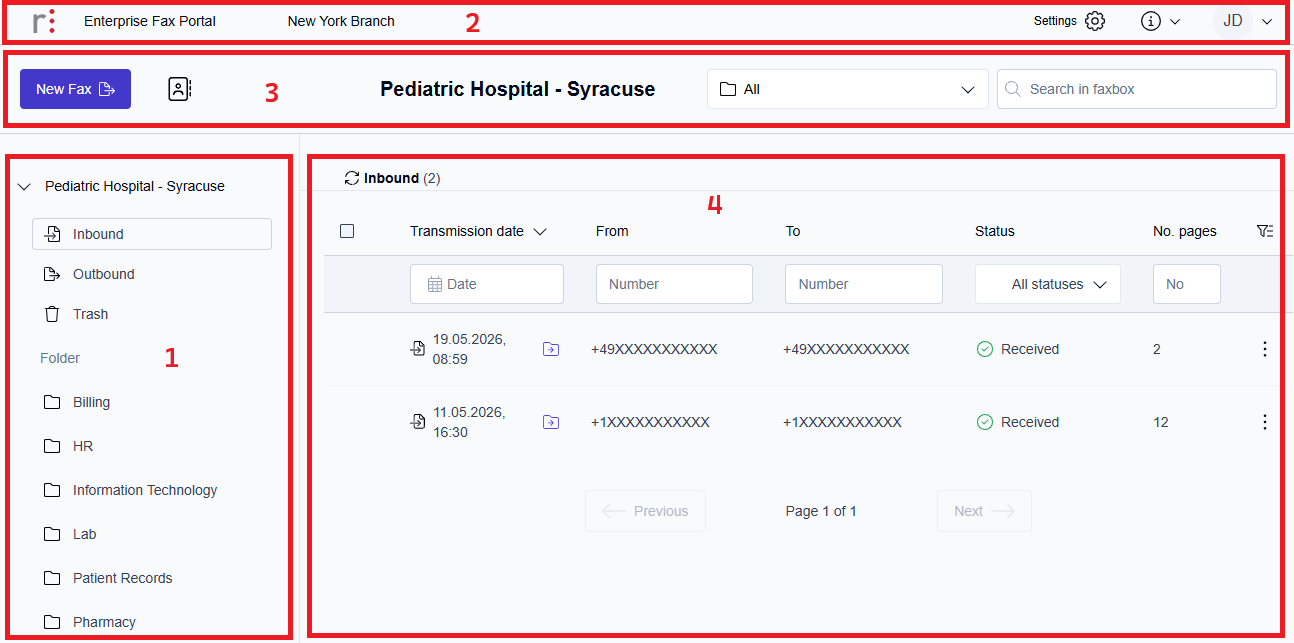This screenshot has width=1294, height=643.
Task: Click the Status column header
Action: (995, 231)
